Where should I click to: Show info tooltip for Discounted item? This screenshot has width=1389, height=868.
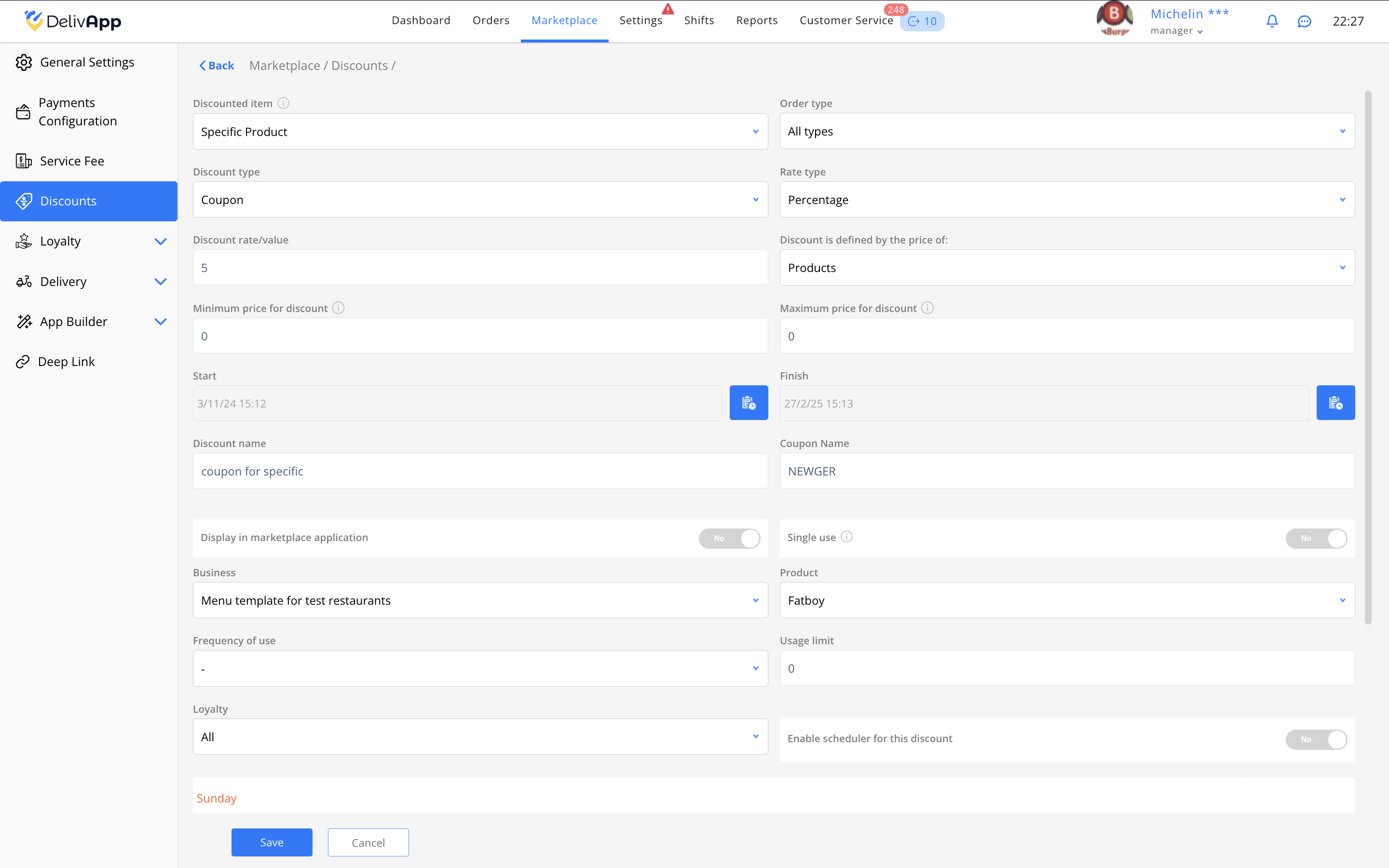coord(283,103)
